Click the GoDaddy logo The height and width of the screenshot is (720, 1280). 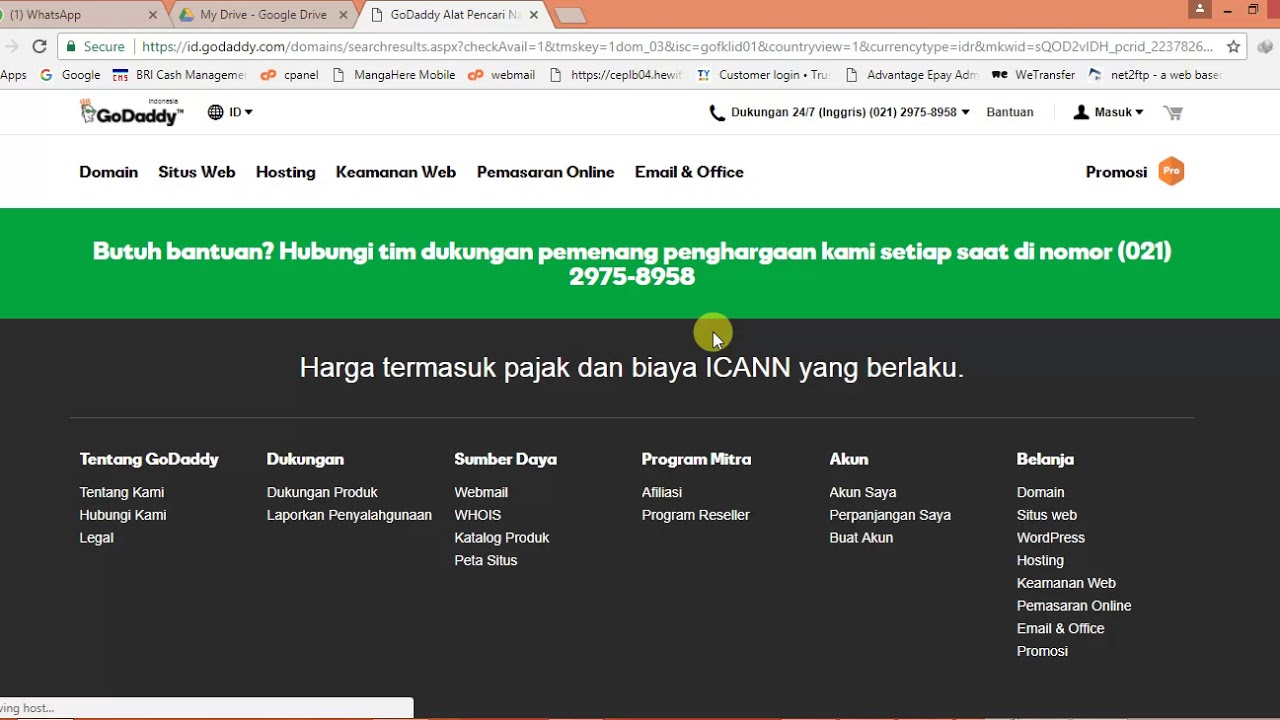(132, 112)
